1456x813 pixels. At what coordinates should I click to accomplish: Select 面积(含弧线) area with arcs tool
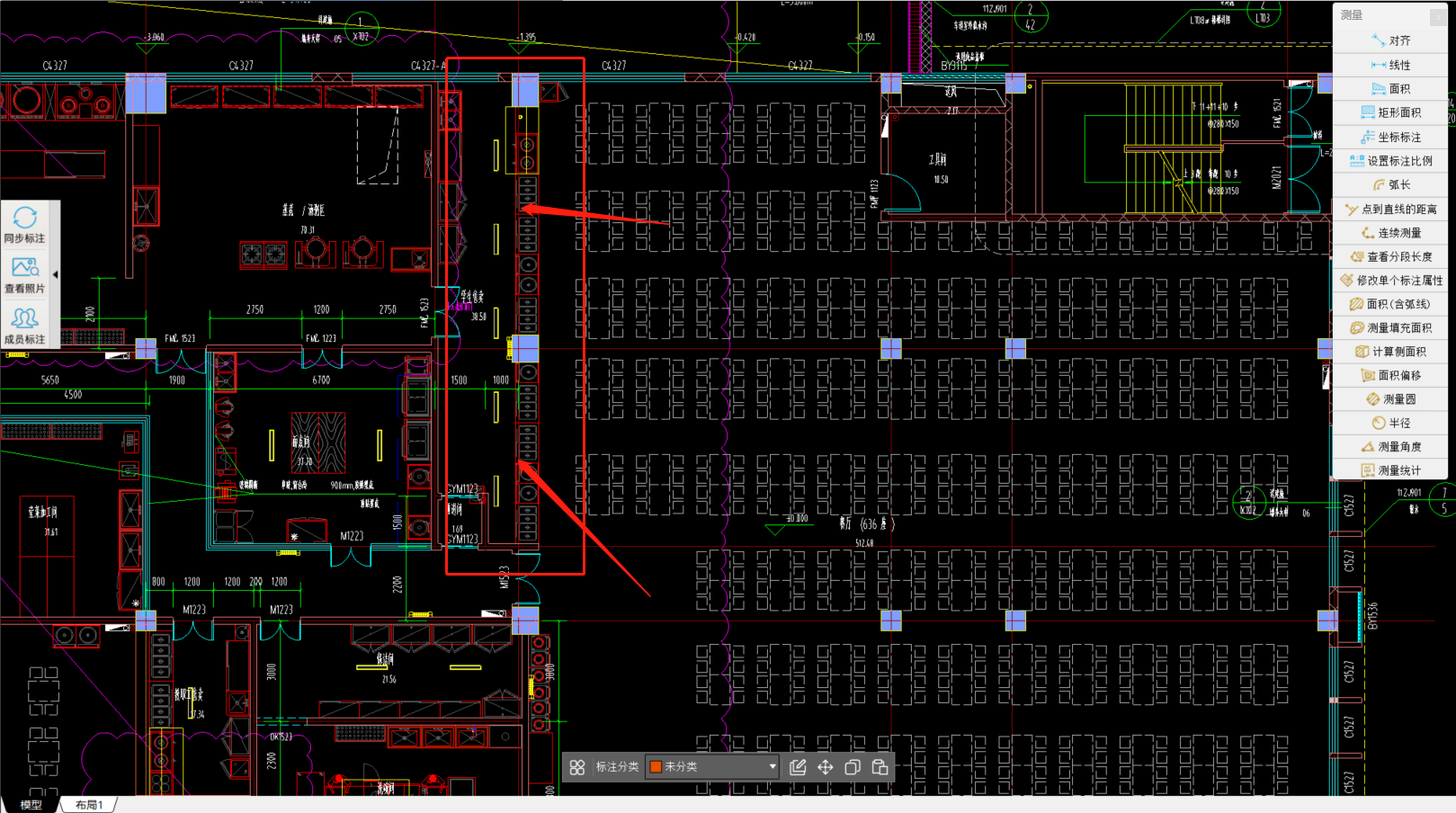click(1389, 304)
